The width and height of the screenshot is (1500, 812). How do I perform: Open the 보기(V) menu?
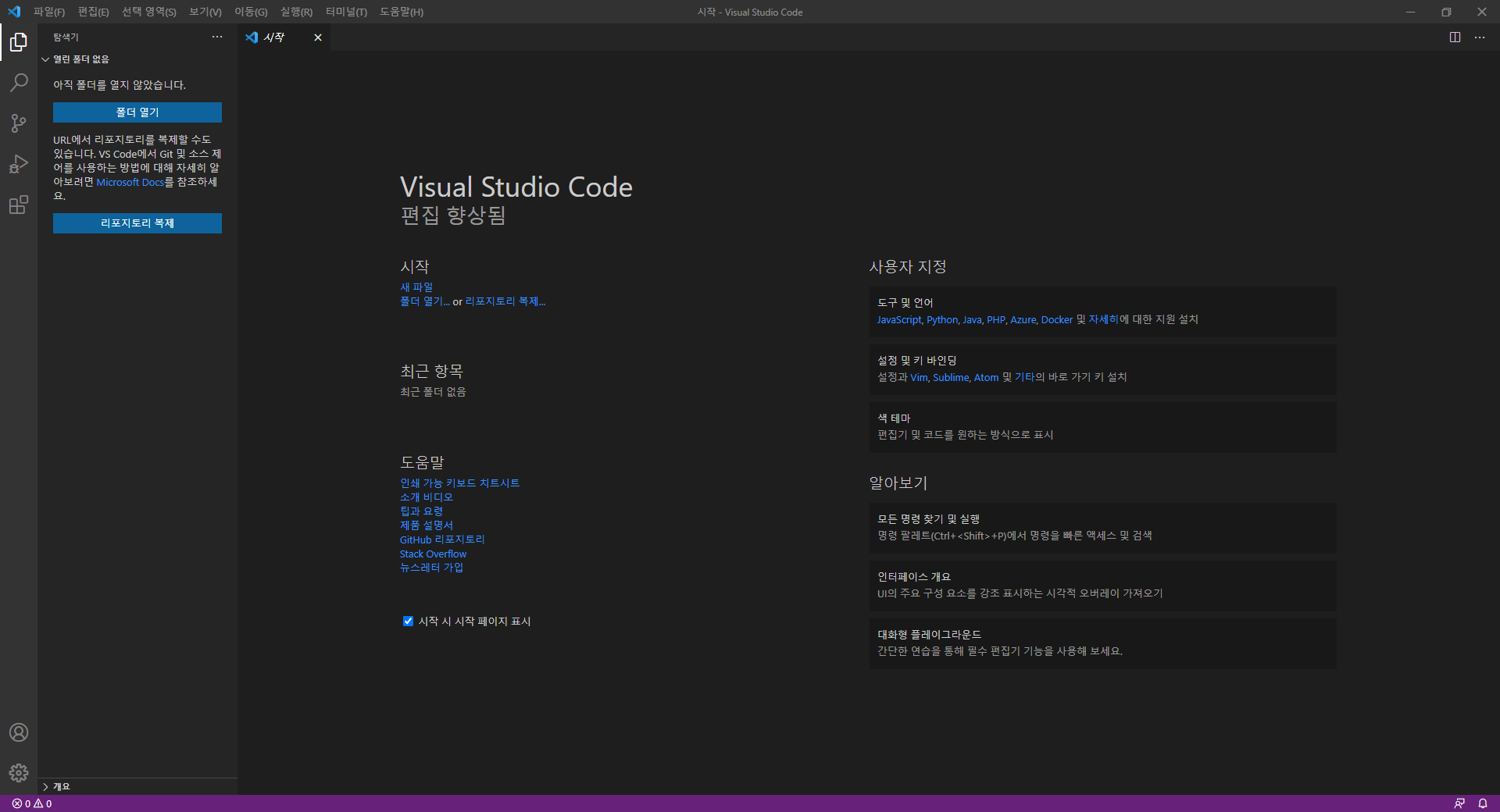(x=205, y=12)
